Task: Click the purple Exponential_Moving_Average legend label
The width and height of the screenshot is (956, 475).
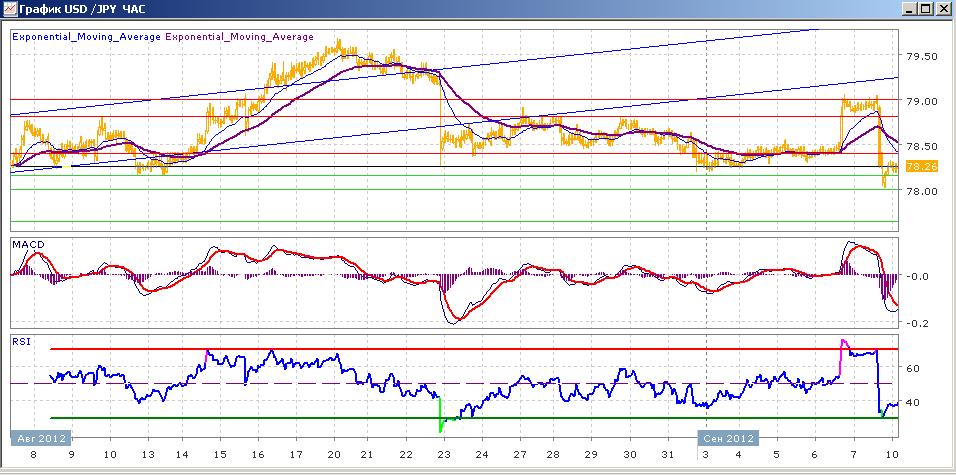Action: (240, 37)
